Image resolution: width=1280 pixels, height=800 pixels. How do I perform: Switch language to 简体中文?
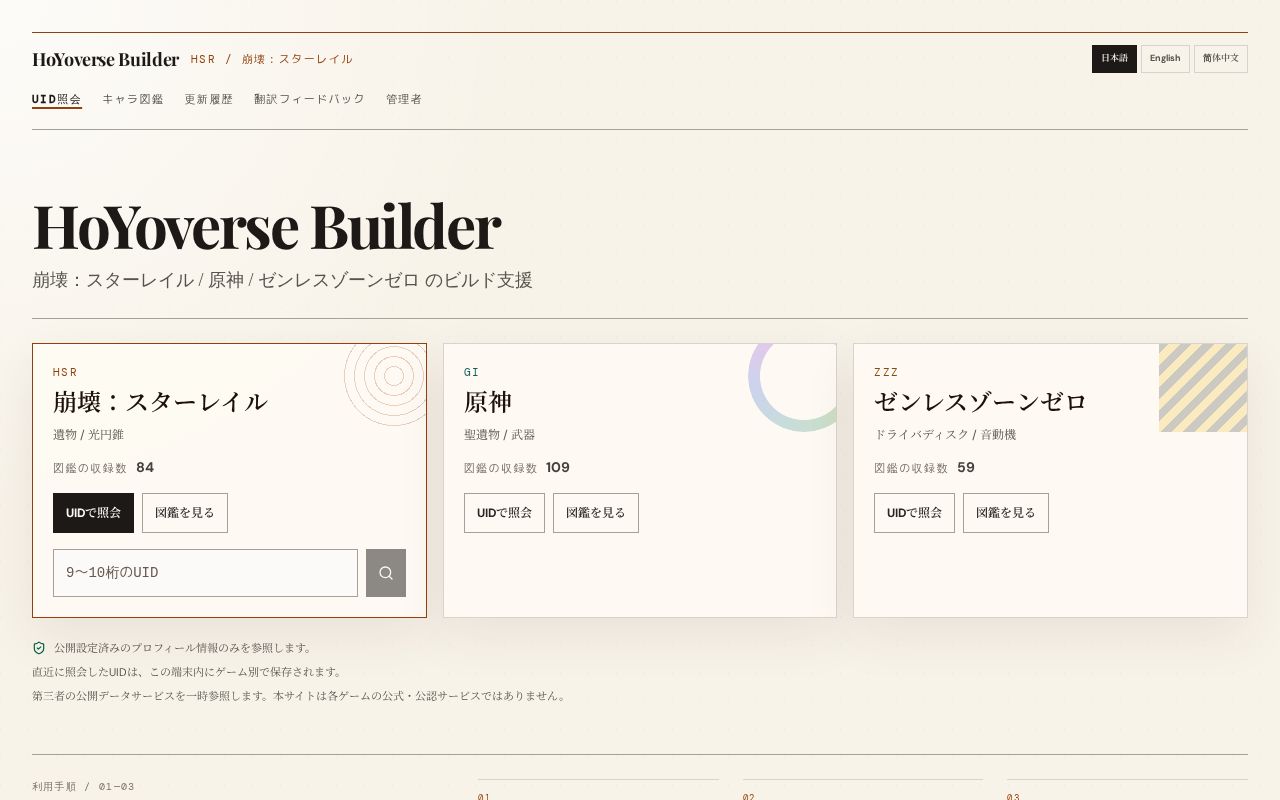[1221, 59]
